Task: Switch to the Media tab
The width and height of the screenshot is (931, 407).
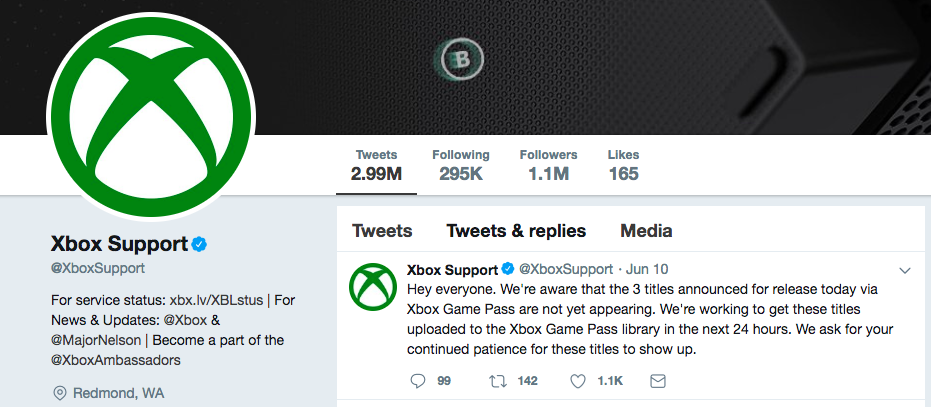Action: point(646,231)
